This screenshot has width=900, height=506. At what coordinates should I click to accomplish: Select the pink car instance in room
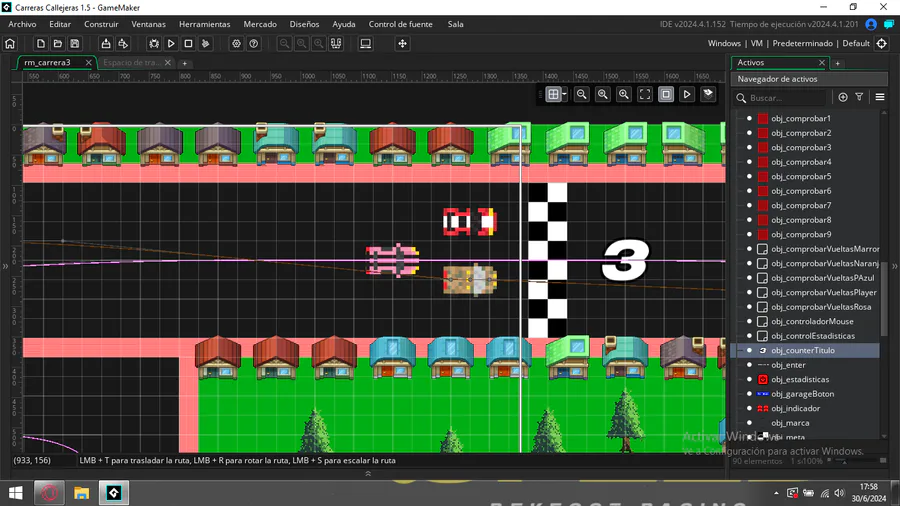click(393, 260)
